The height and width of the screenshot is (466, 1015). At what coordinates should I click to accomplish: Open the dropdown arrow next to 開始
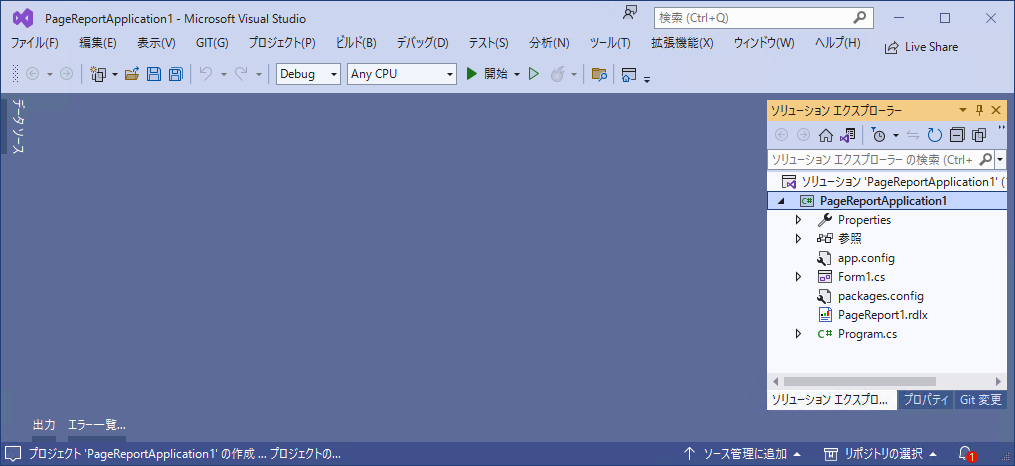pyautogui.click(x=517, y=75)
